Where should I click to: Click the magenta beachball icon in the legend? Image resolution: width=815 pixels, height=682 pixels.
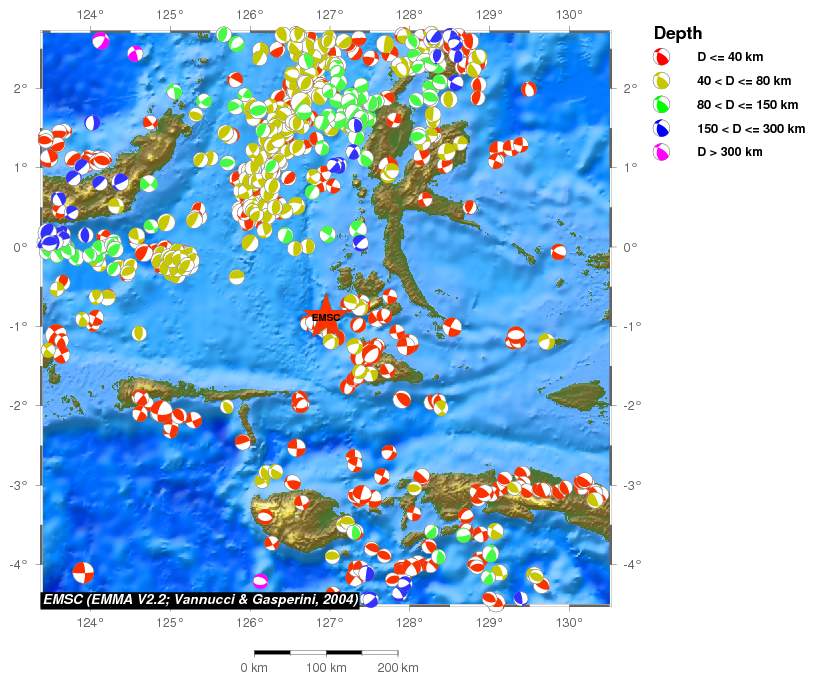(x=660, y=152)
